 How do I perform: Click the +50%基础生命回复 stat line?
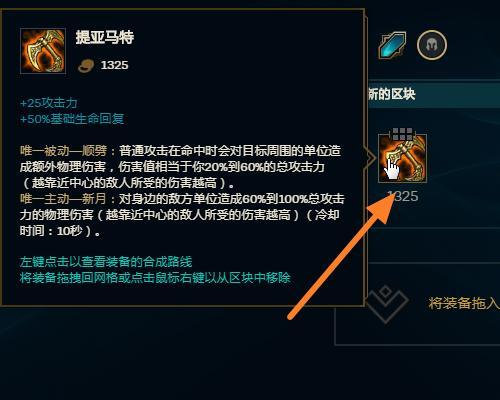point(72,119)
